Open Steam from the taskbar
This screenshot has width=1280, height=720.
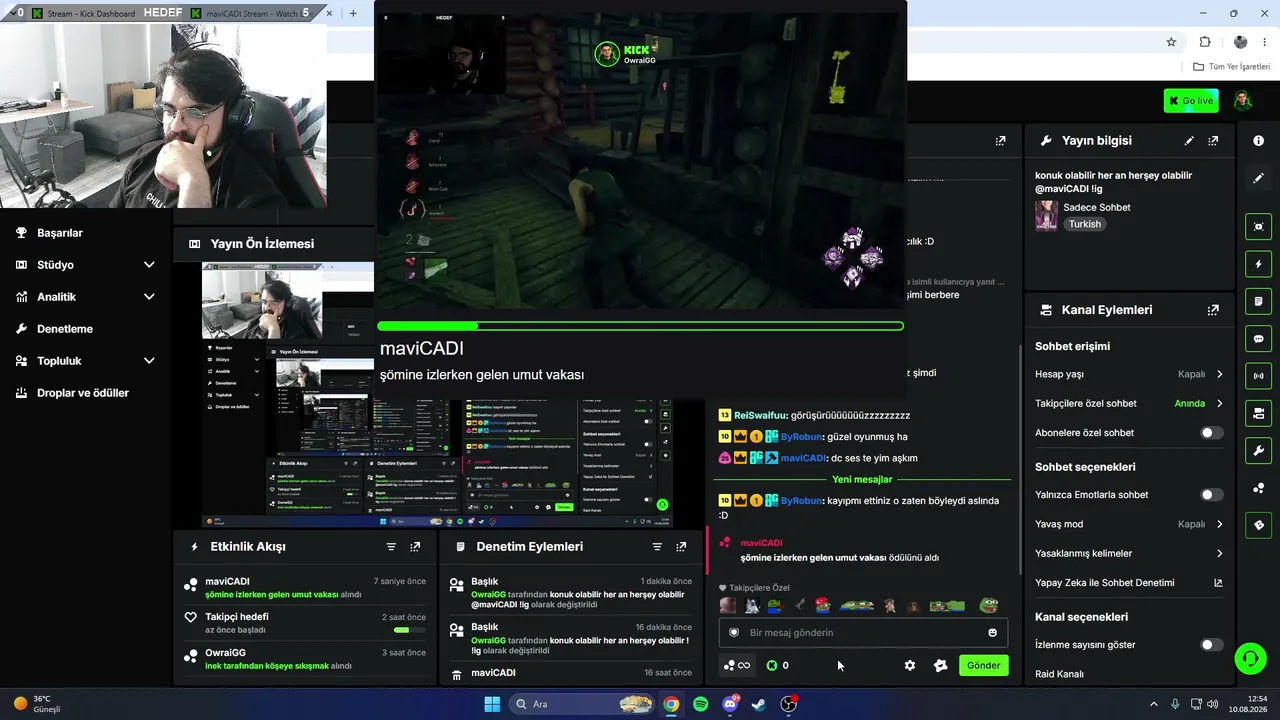coord(760,704)
